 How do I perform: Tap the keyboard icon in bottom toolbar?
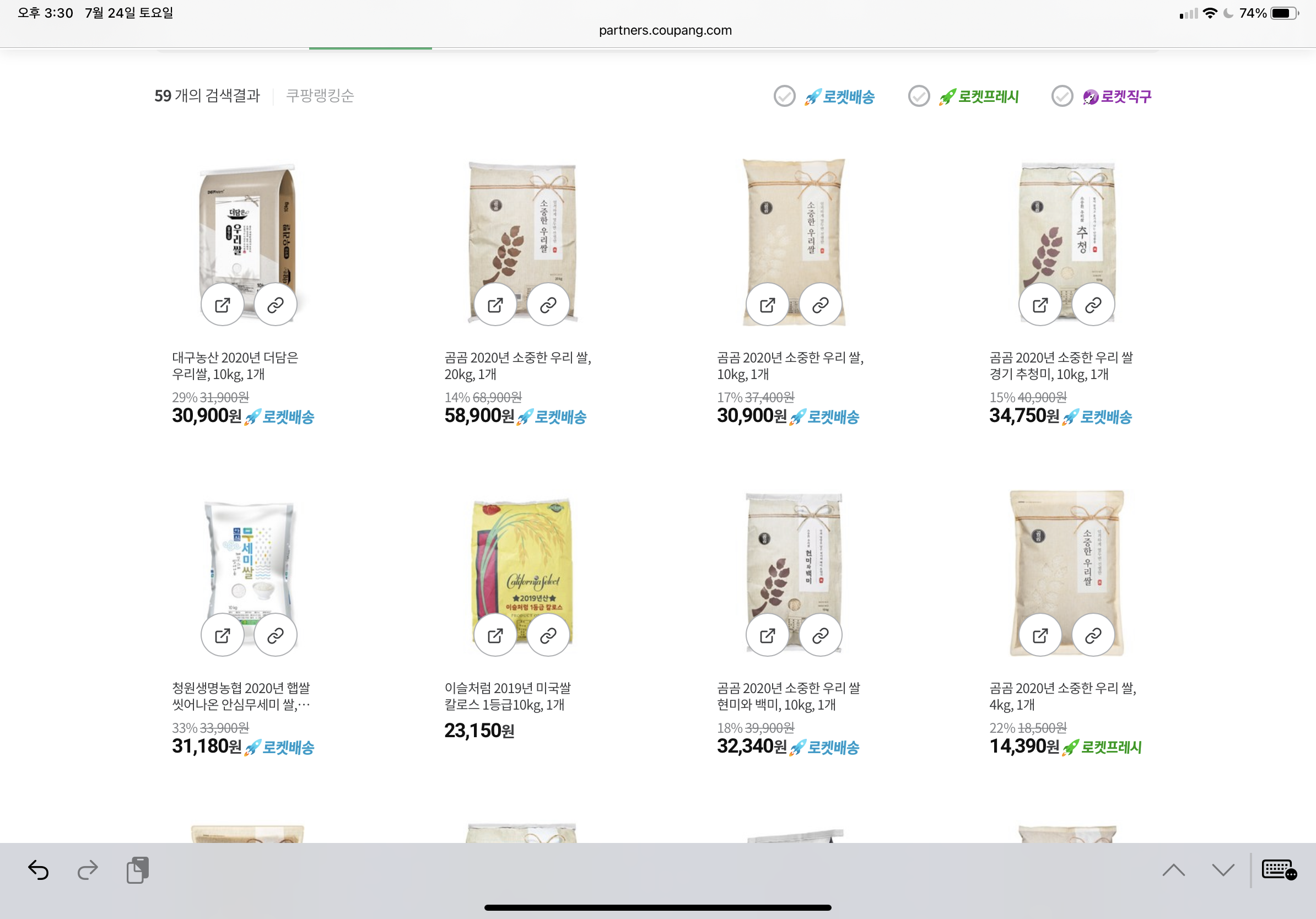click(x=1279, y=871)
